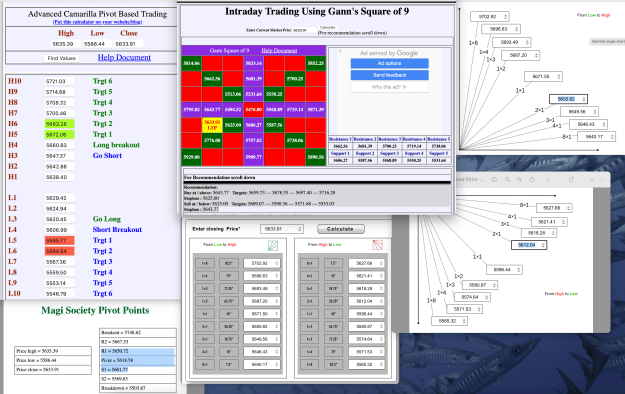Open search in the Preview toolbar
The height and width of the screenshot is (394, 625).
(602, 180)
